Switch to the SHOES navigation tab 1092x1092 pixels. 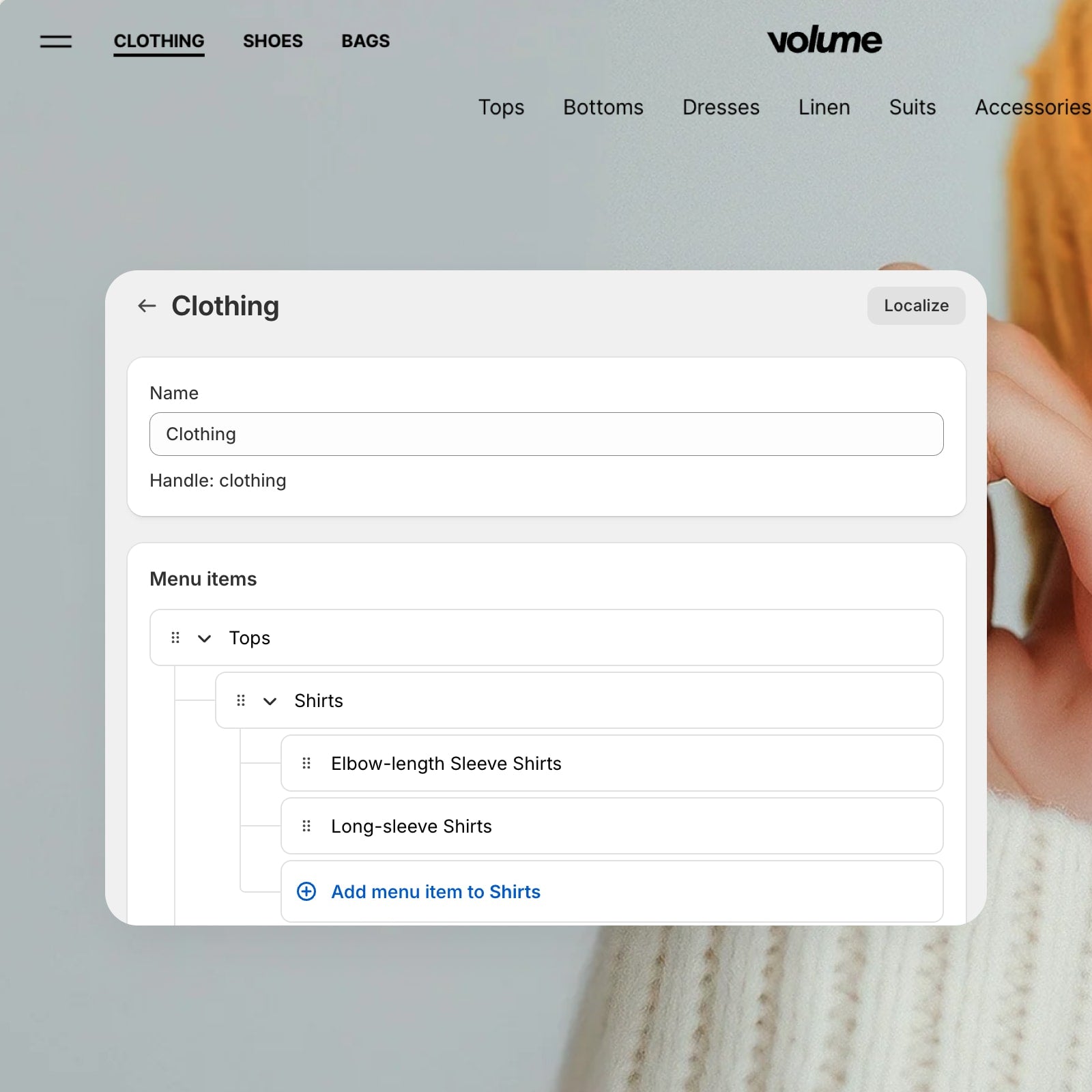(x=272, y=41)
